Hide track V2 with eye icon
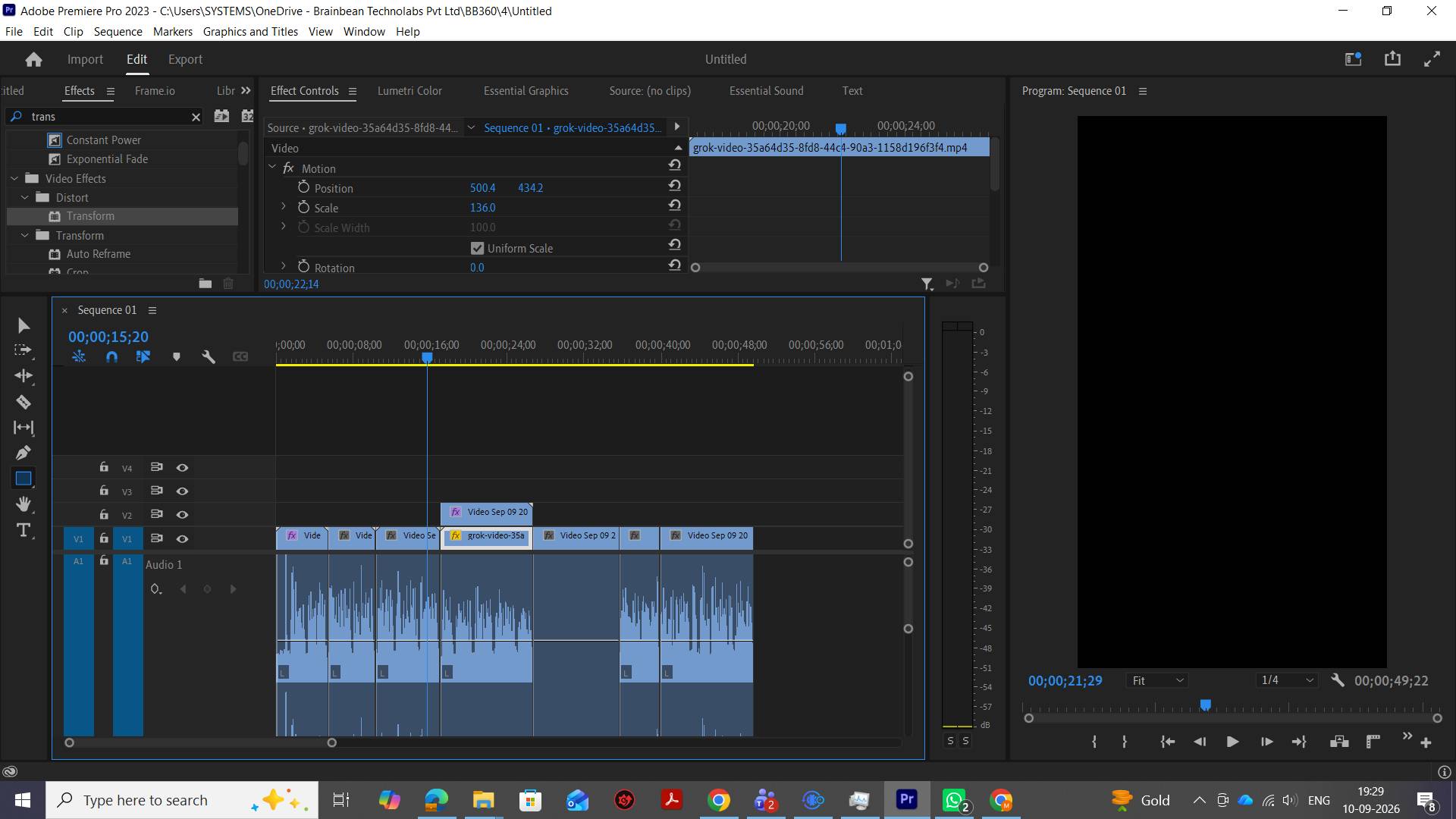 (x=182, y=515)
